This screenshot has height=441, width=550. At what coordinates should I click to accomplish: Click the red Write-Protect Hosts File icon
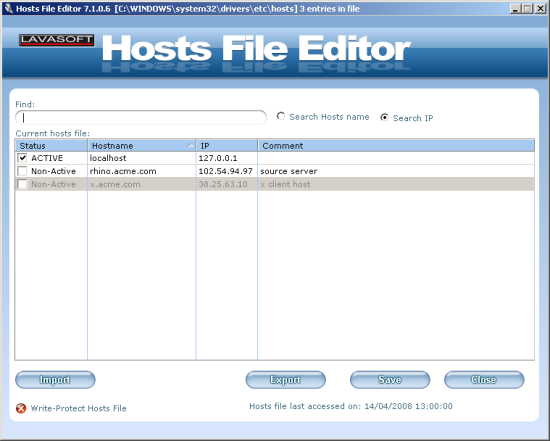pos(21,408)
